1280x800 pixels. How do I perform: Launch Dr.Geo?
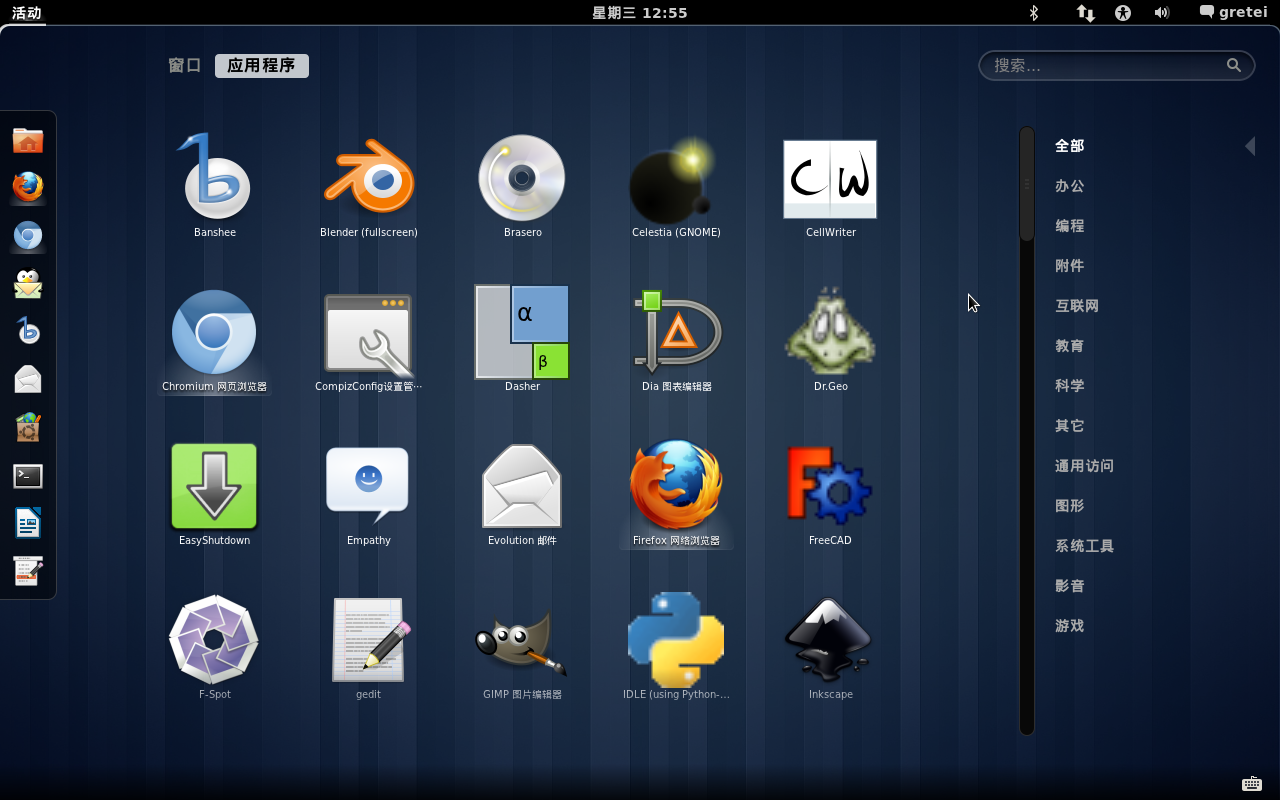point(830,341)
